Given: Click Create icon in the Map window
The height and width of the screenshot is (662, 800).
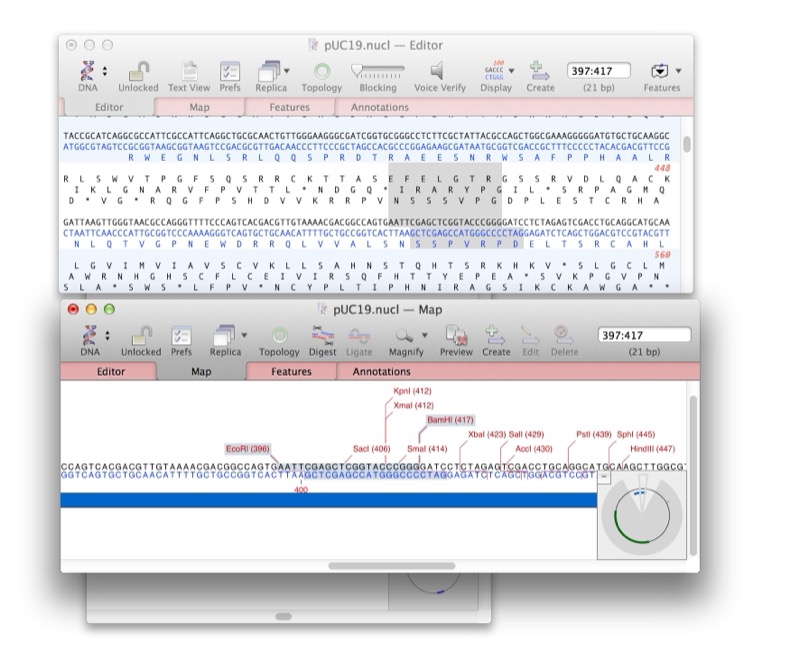Looking at the screenshot, I should coord(495,336).
